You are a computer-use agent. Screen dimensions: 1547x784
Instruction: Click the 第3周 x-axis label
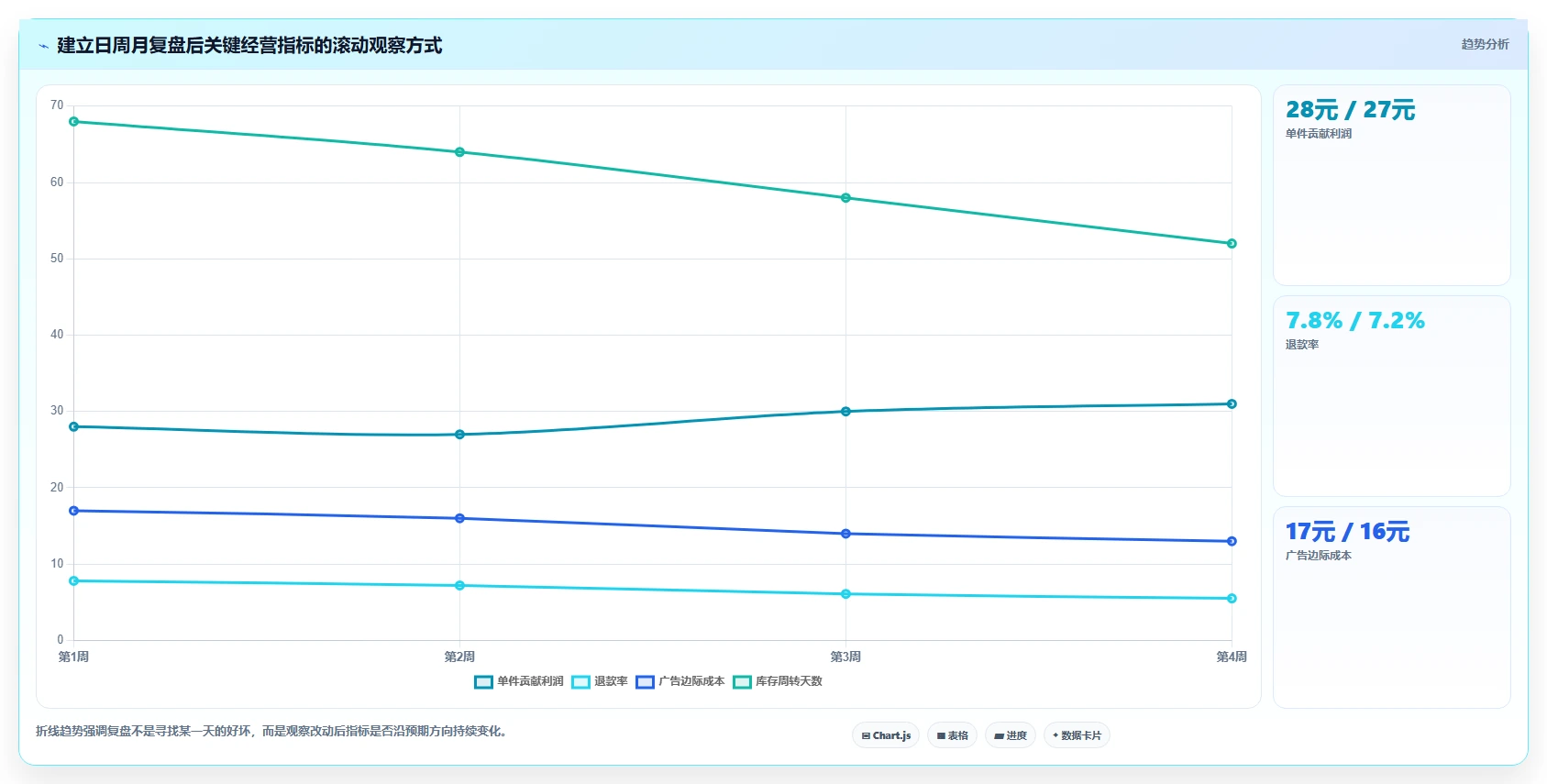(x=845, y=657)
